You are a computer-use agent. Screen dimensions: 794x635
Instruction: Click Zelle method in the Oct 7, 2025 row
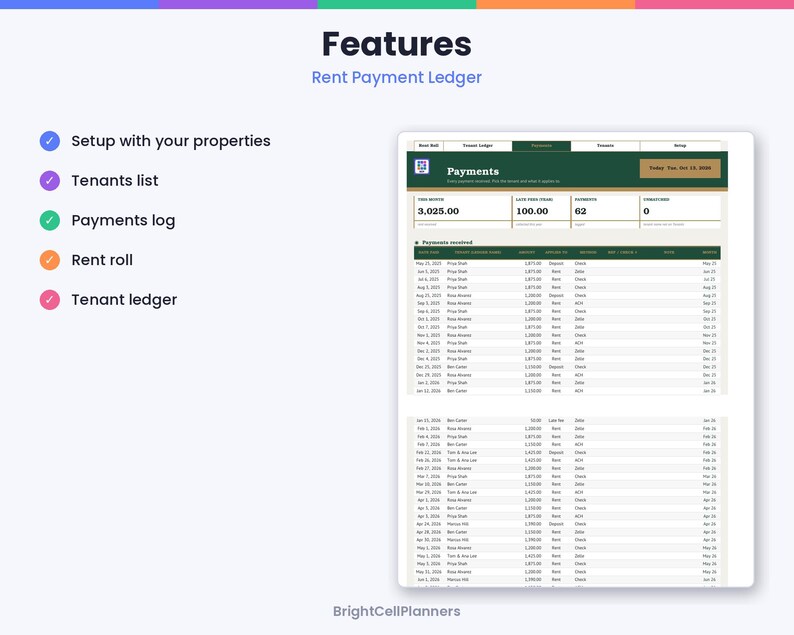579,328
